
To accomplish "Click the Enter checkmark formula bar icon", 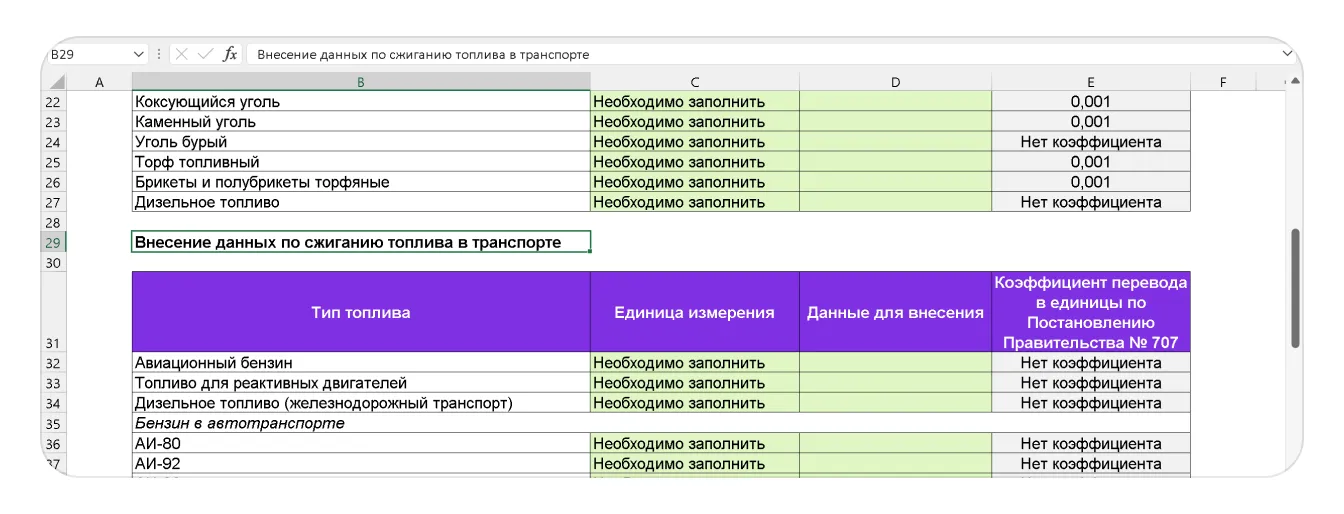I will pos(206,54).
